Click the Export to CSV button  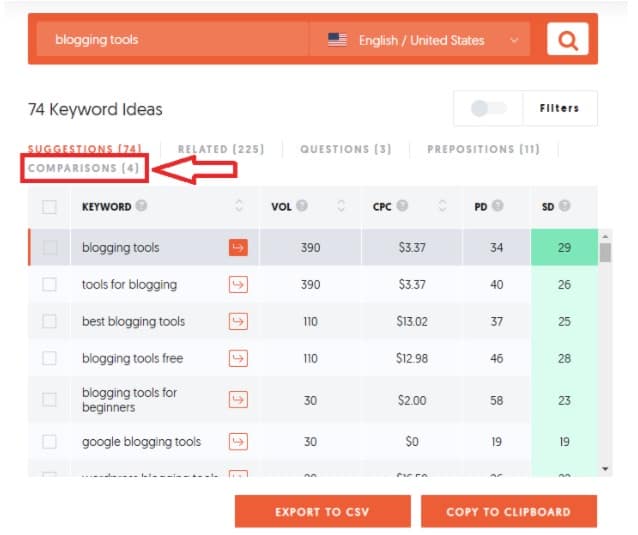pyautogui.click(x=322, y=511)
